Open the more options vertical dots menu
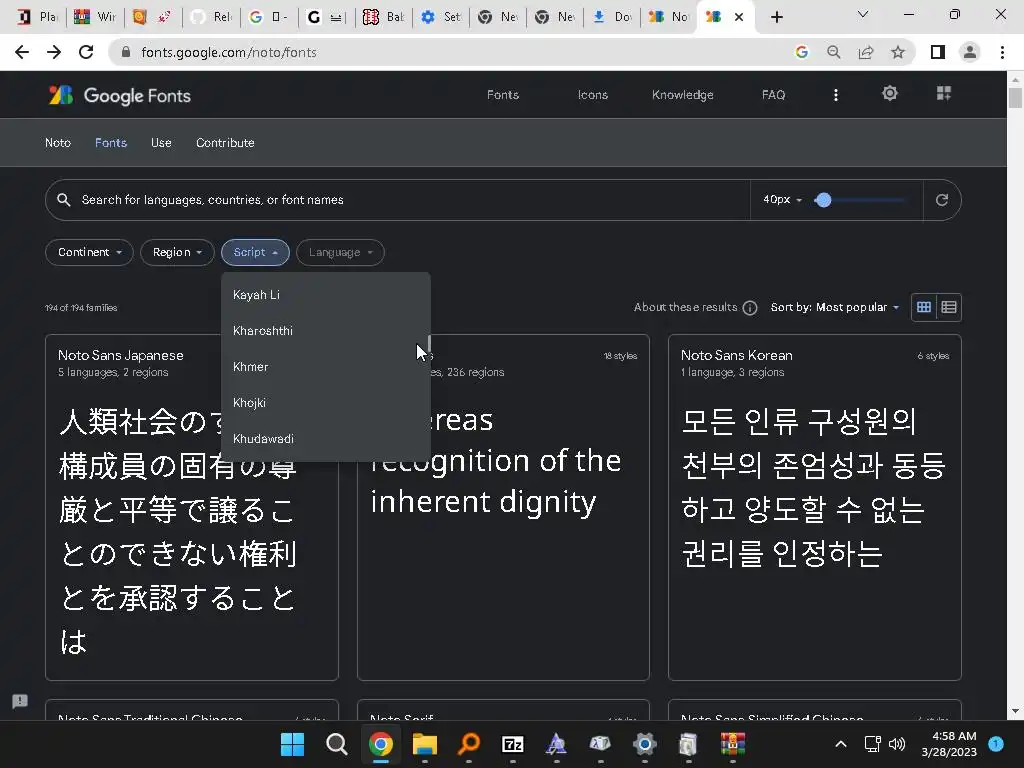 pos(835,95)
